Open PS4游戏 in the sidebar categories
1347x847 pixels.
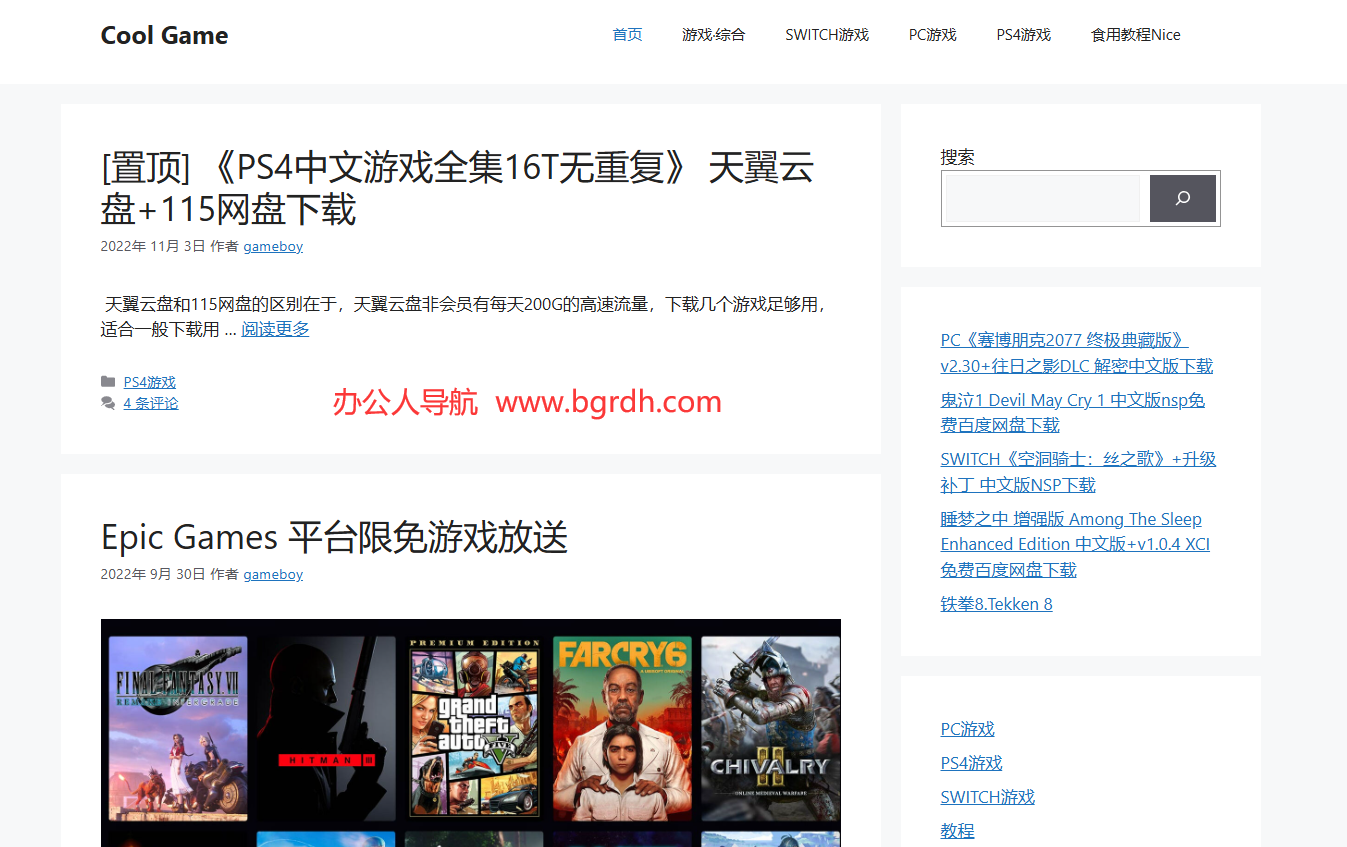pos(971,763)
